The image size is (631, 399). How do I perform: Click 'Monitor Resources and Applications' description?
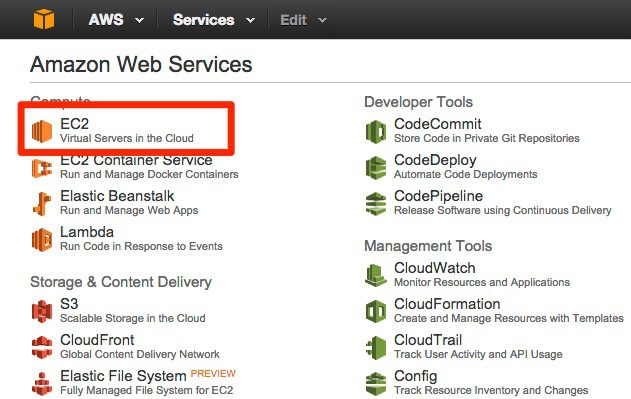(x=482, y=282)
